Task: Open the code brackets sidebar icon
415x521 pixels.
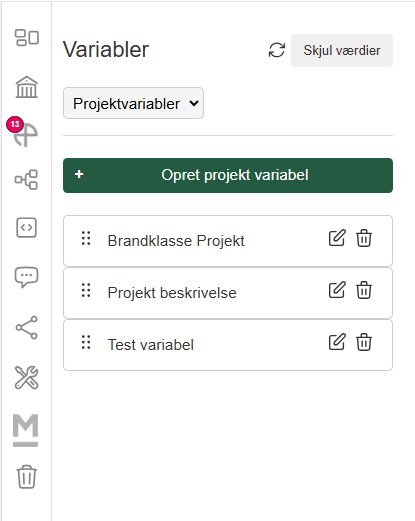Action: (x=27, y=228)
